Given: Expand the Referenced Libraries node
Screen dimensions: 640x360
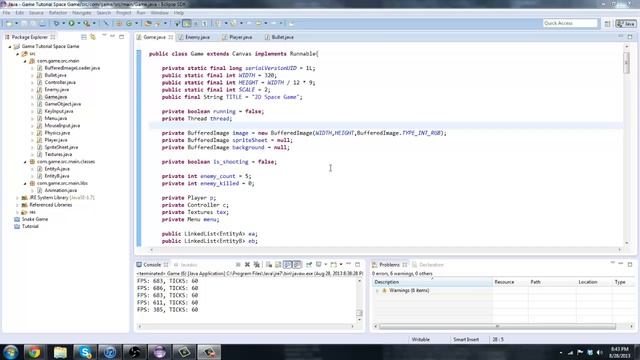Looking at the screenshot, I should (18, 205).
